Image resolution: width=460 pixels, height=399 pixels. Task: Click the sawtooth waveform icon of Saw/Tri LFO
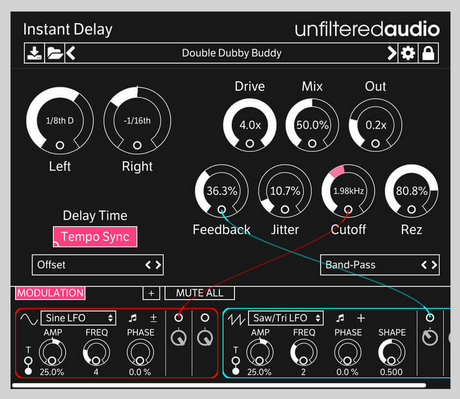236,320
